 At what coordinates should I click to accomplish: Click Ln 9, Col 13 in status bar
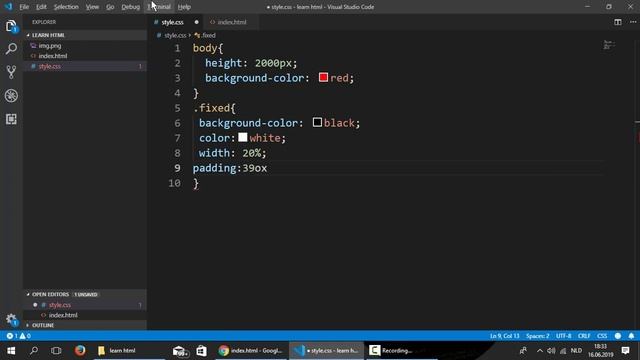pyautogui.click(x=504, y=336)
